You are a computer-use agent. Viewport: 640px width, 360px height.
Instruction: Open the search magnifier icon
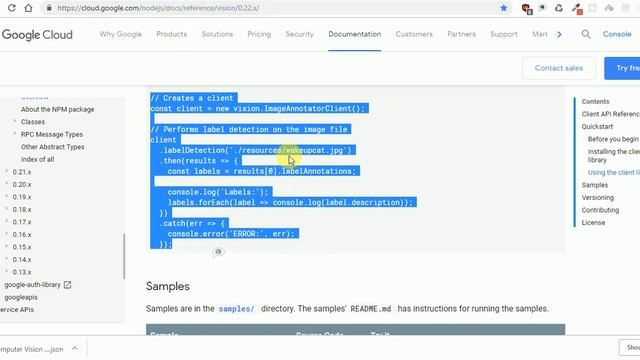click(x=586, y=34)
